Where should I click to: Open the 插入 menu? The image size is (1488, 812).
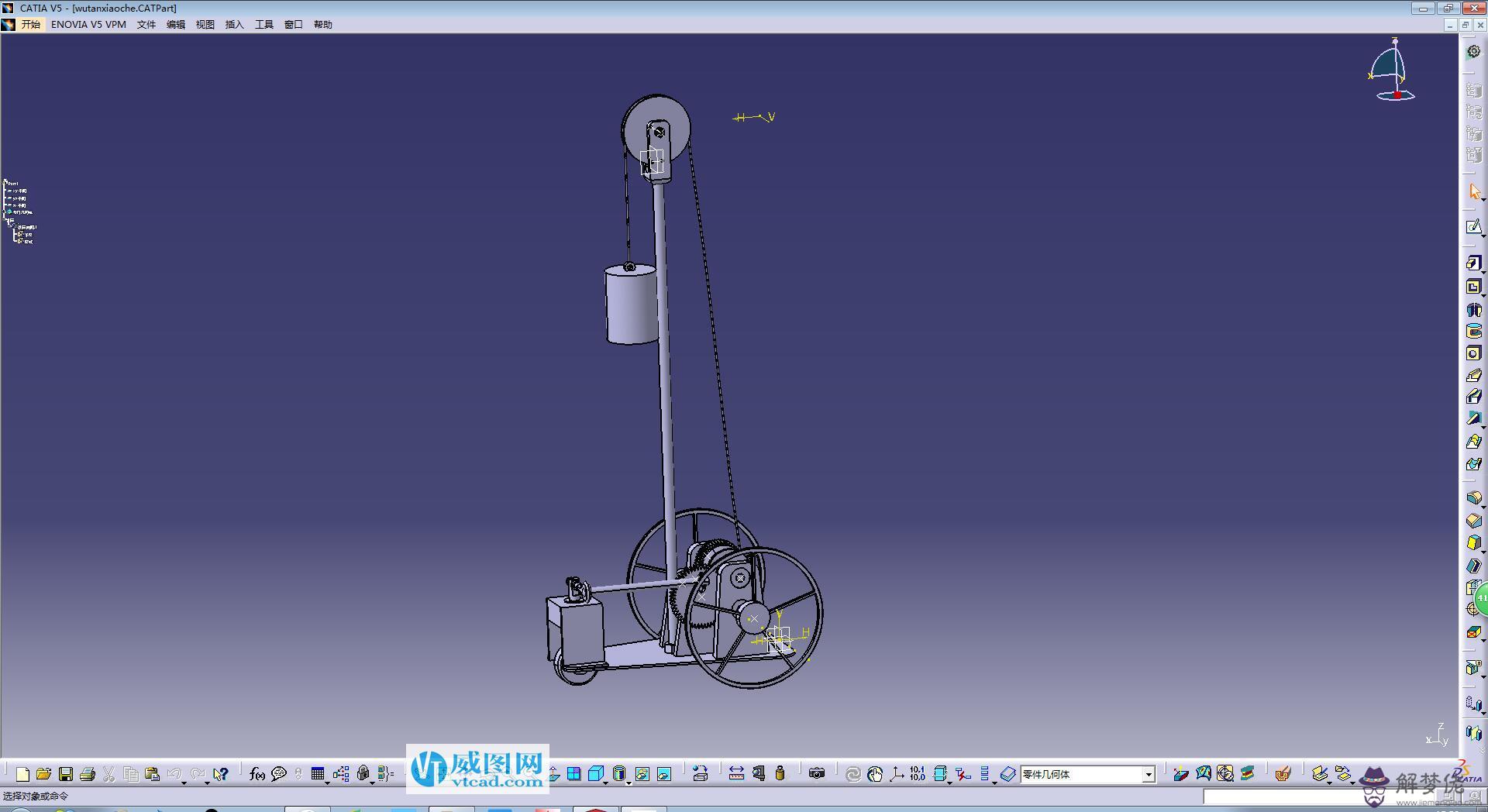coord(234,25)
